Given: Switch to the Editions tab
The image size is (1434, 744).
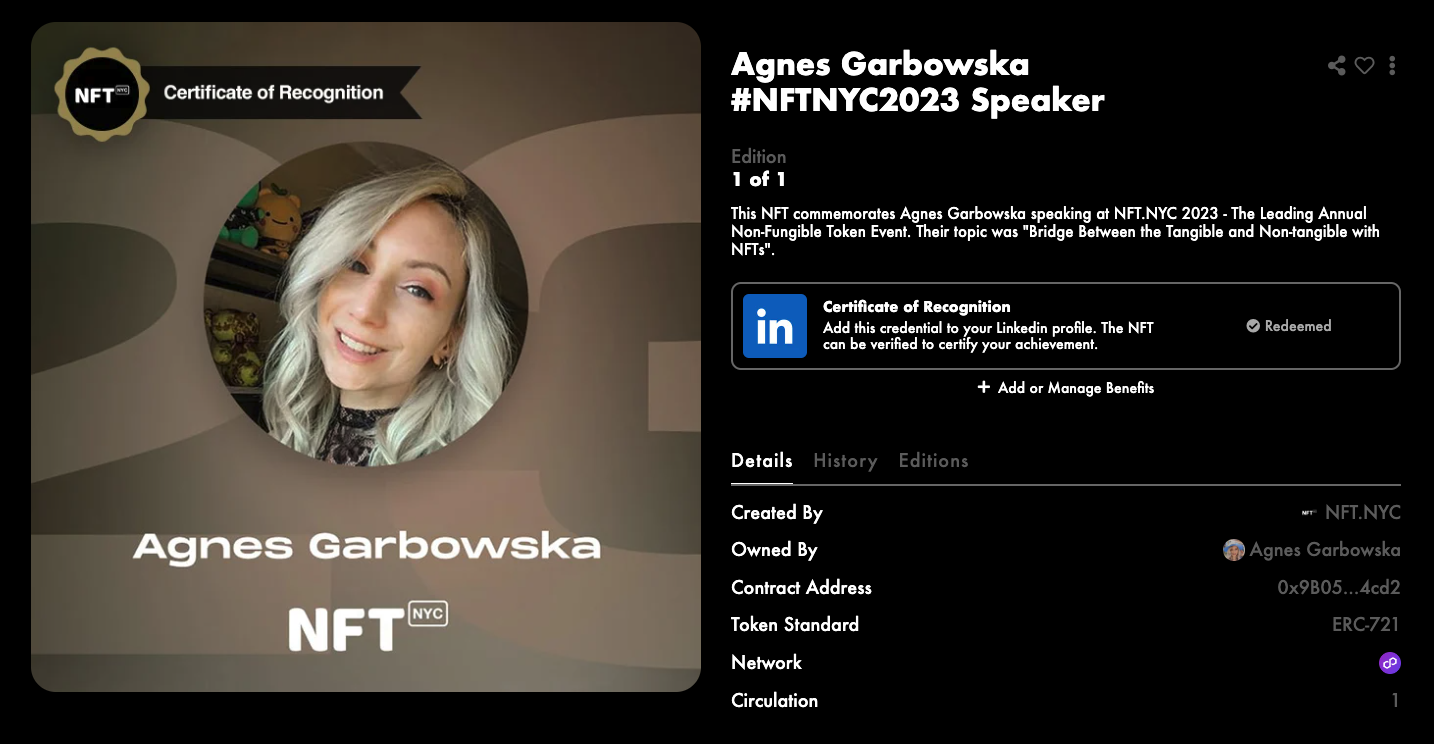Looking at the screenshot, I should coord(933,461).
